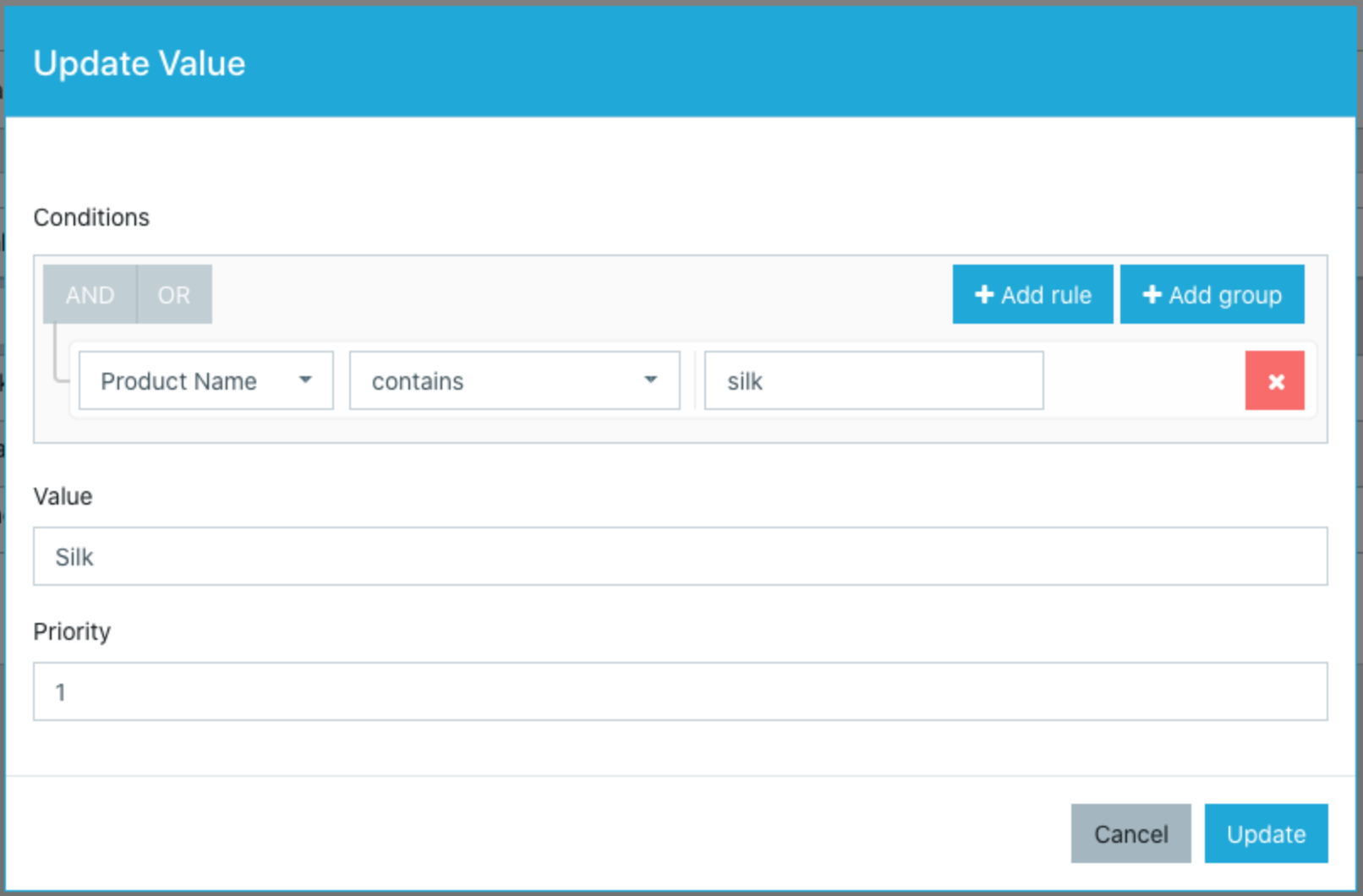Screen dimensions: 1363x896
Task: Select the AND condition toggle
Action: tap(90, 295)
